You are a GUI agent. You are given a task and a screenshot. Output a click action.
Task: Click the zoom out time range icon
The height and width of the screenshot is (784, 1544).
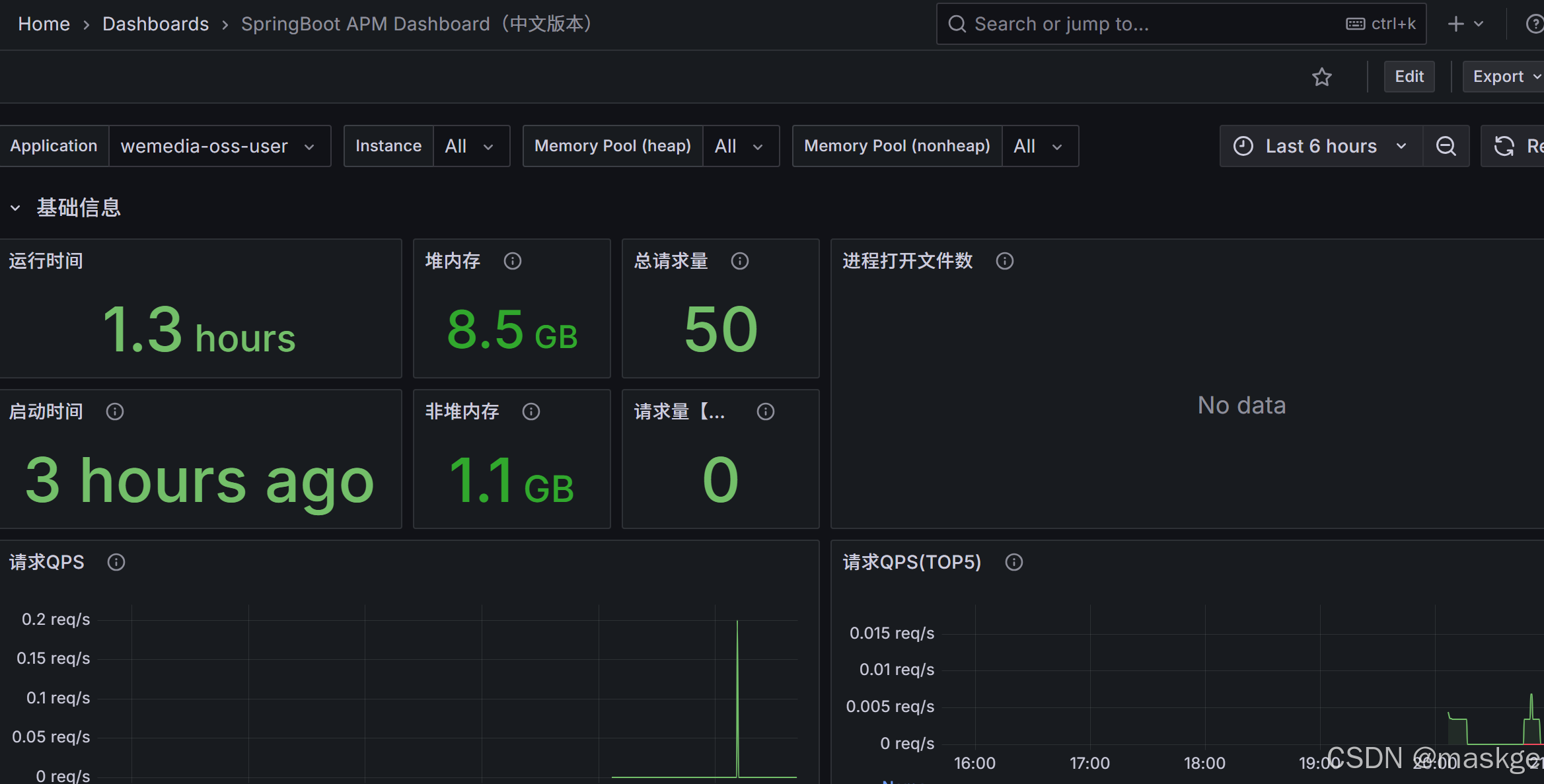(x=1446, y=146)
